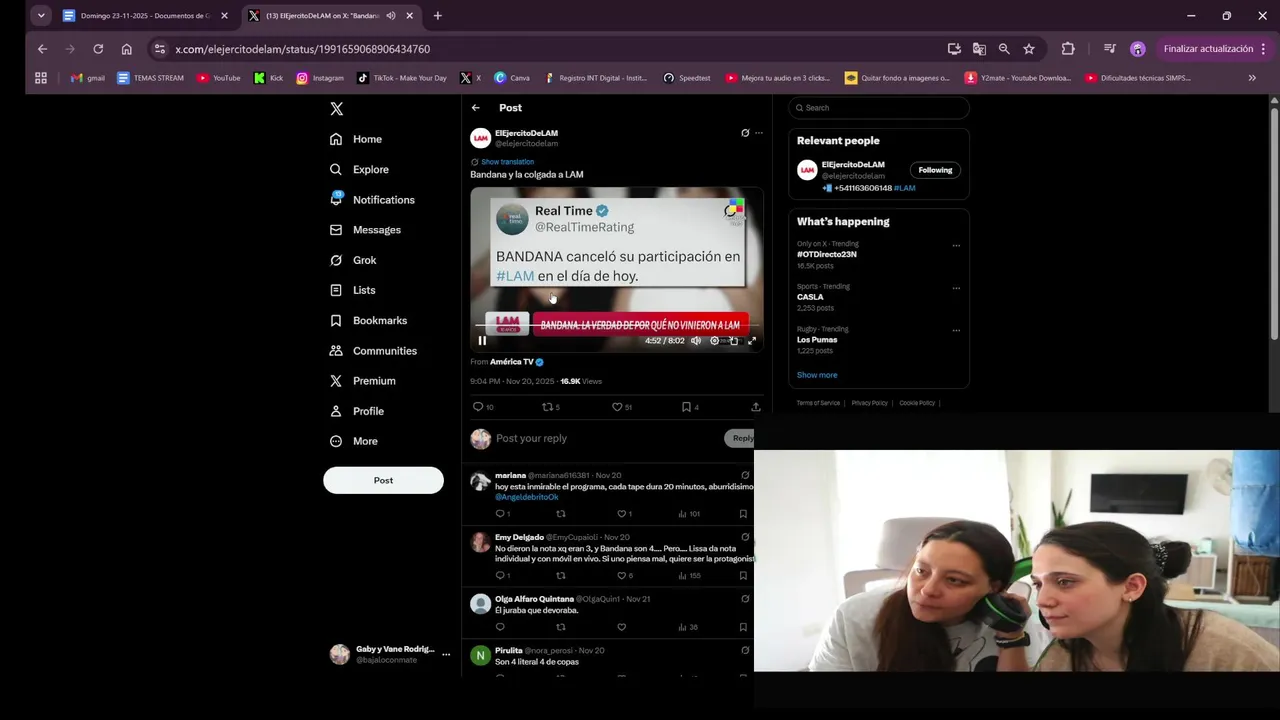Open browser extensions puzzle icon

point(1068,49)
